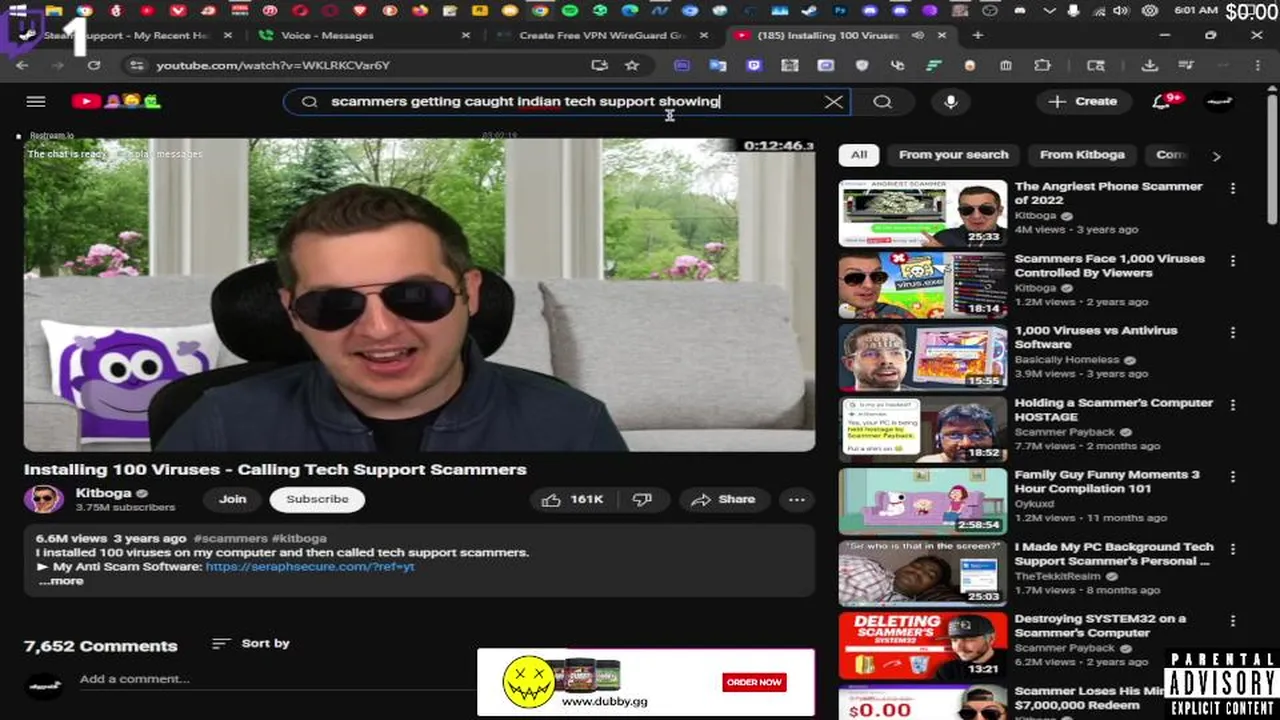The image size is (1280, 720).
Task: Show more filter chips with the arrow
Action: [x=1216, y=155]
